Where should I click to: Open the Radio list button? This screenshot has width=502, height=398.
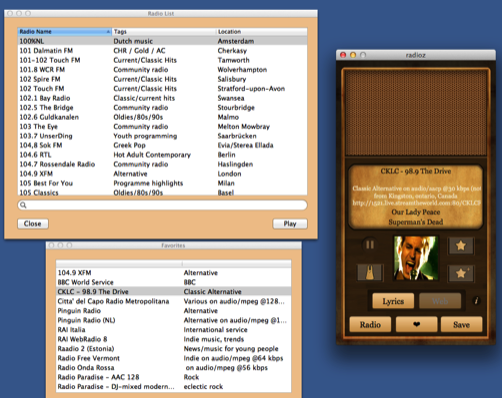tap(370, 324)
